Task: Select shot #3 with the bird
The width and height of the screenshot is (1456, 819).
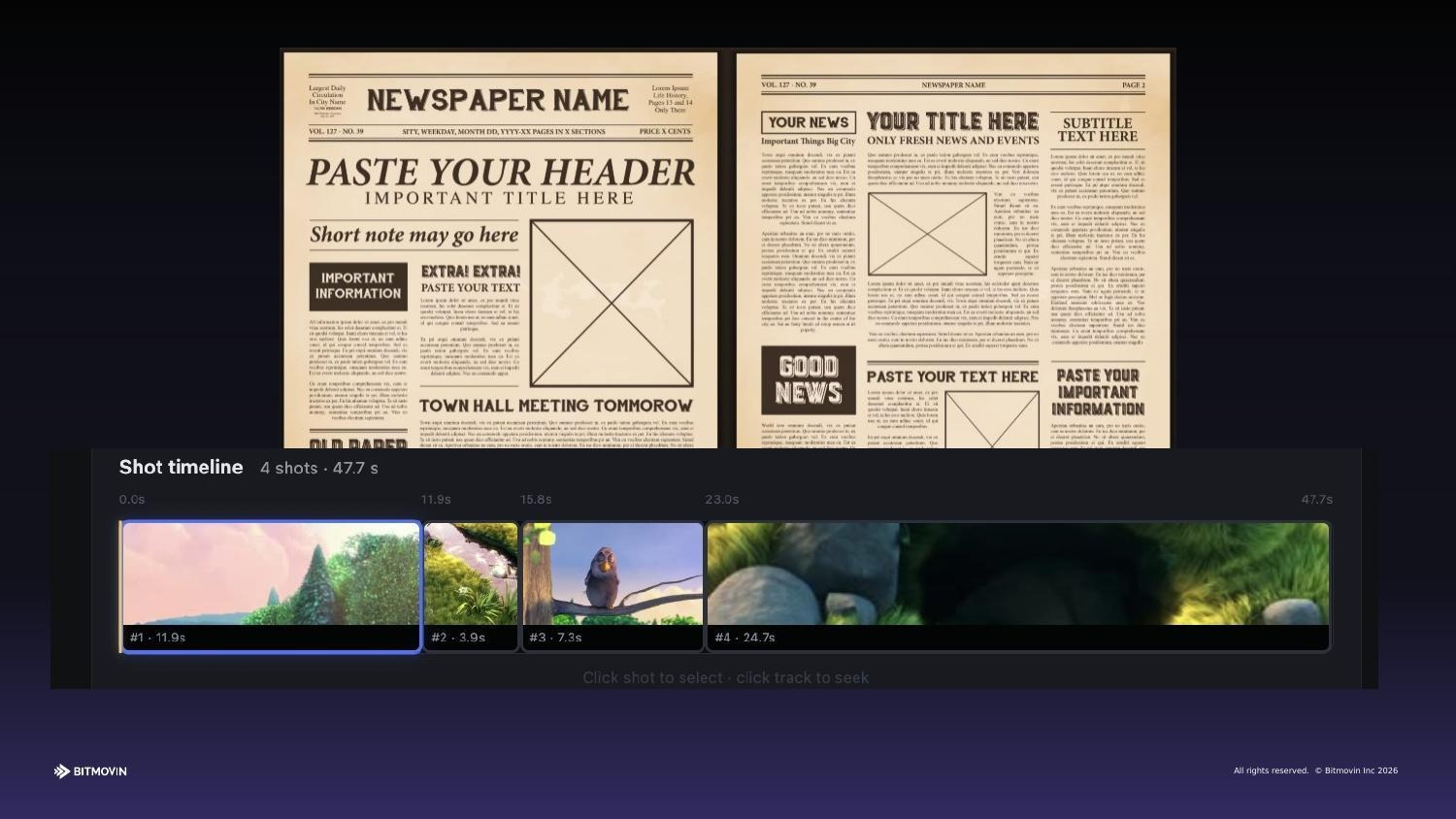Action: click(612, 587)
